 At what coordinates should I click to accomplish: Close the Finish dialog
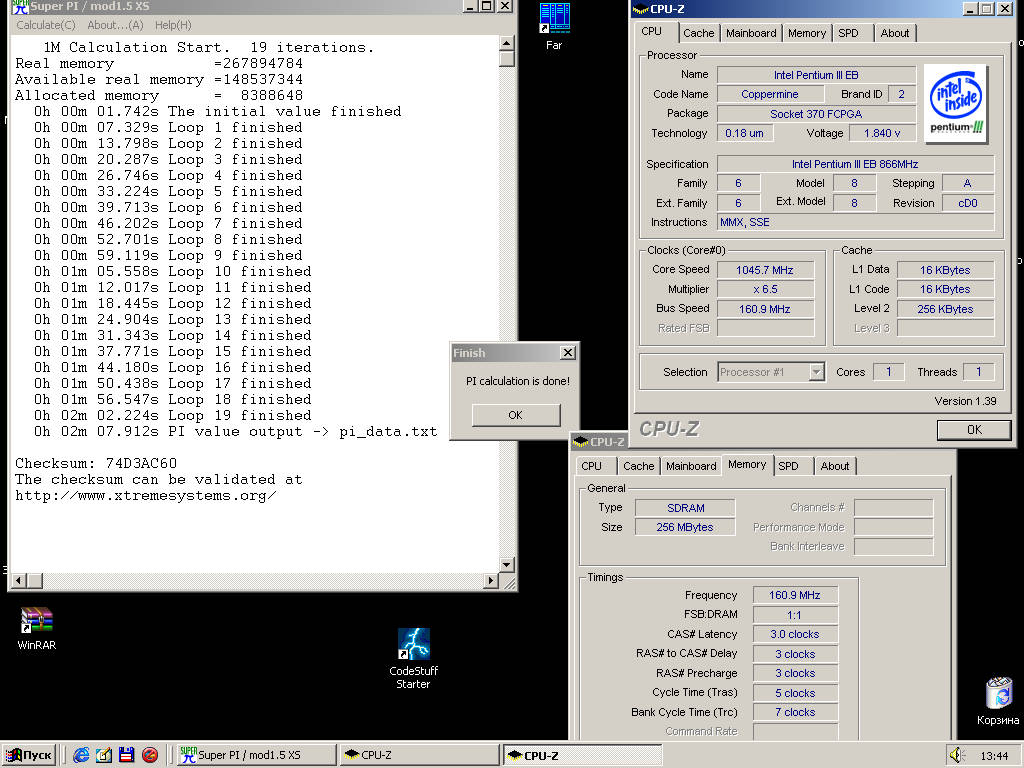coord(568,353)
